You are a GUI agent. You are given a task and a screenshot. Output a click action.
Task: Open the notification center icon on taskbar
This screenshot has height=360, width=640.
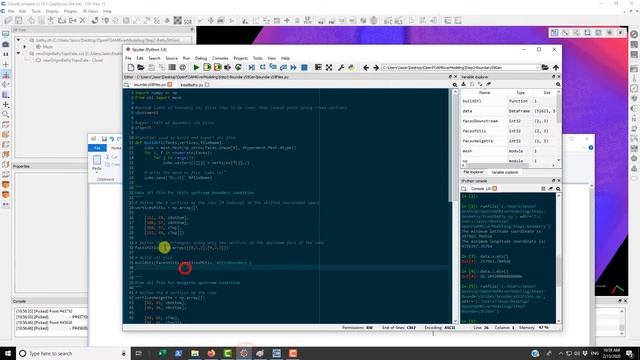pos(630,353)
